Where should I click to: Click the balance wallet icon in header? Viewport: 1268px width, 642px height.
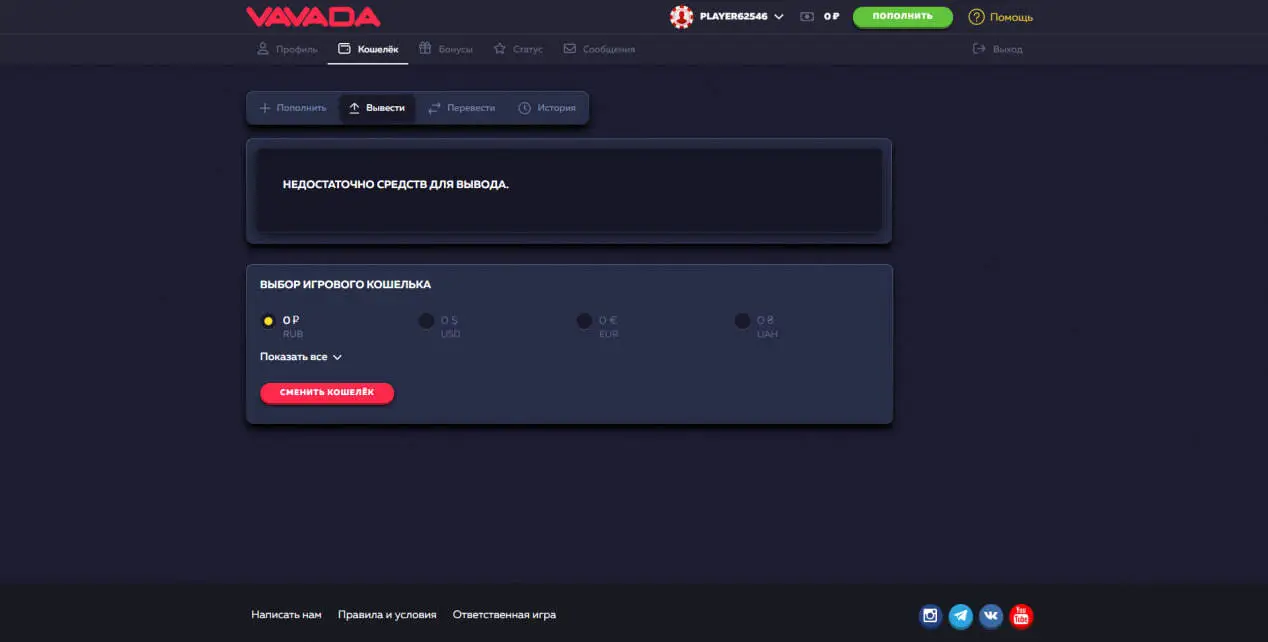coord(807,17)
